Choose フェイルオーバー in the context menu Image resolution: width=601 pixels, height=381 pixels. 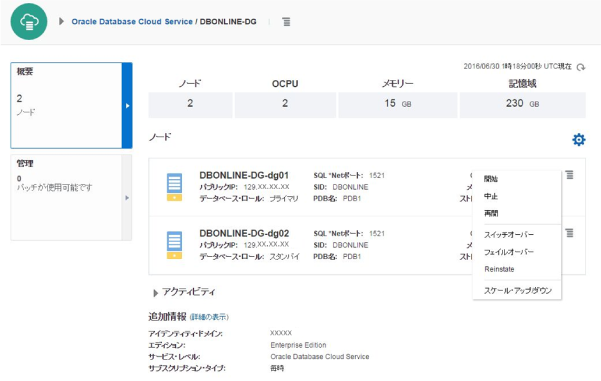[509, 252]
